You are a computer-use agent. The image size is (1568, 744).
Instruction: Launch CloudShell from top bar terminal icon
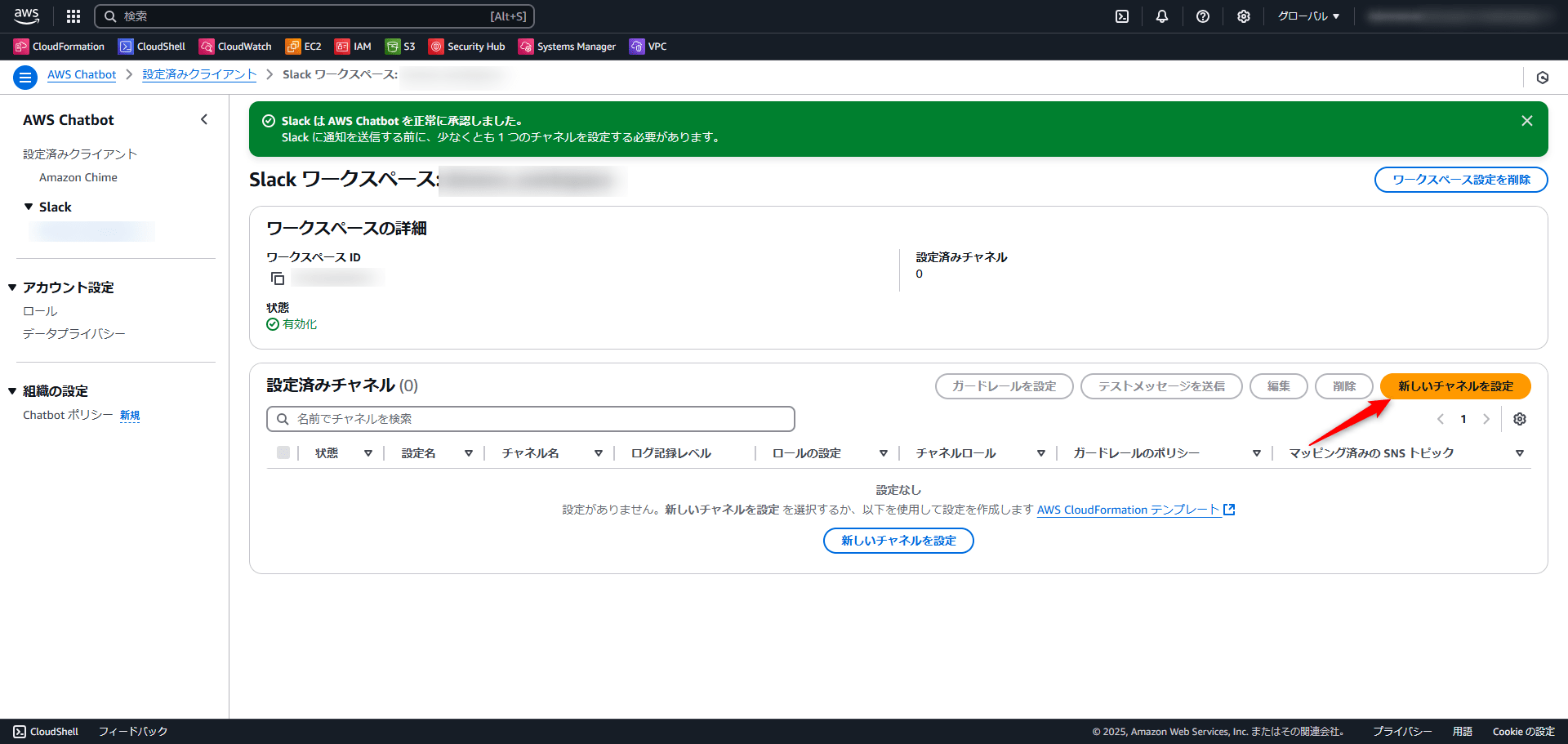tap(1122, 16)
